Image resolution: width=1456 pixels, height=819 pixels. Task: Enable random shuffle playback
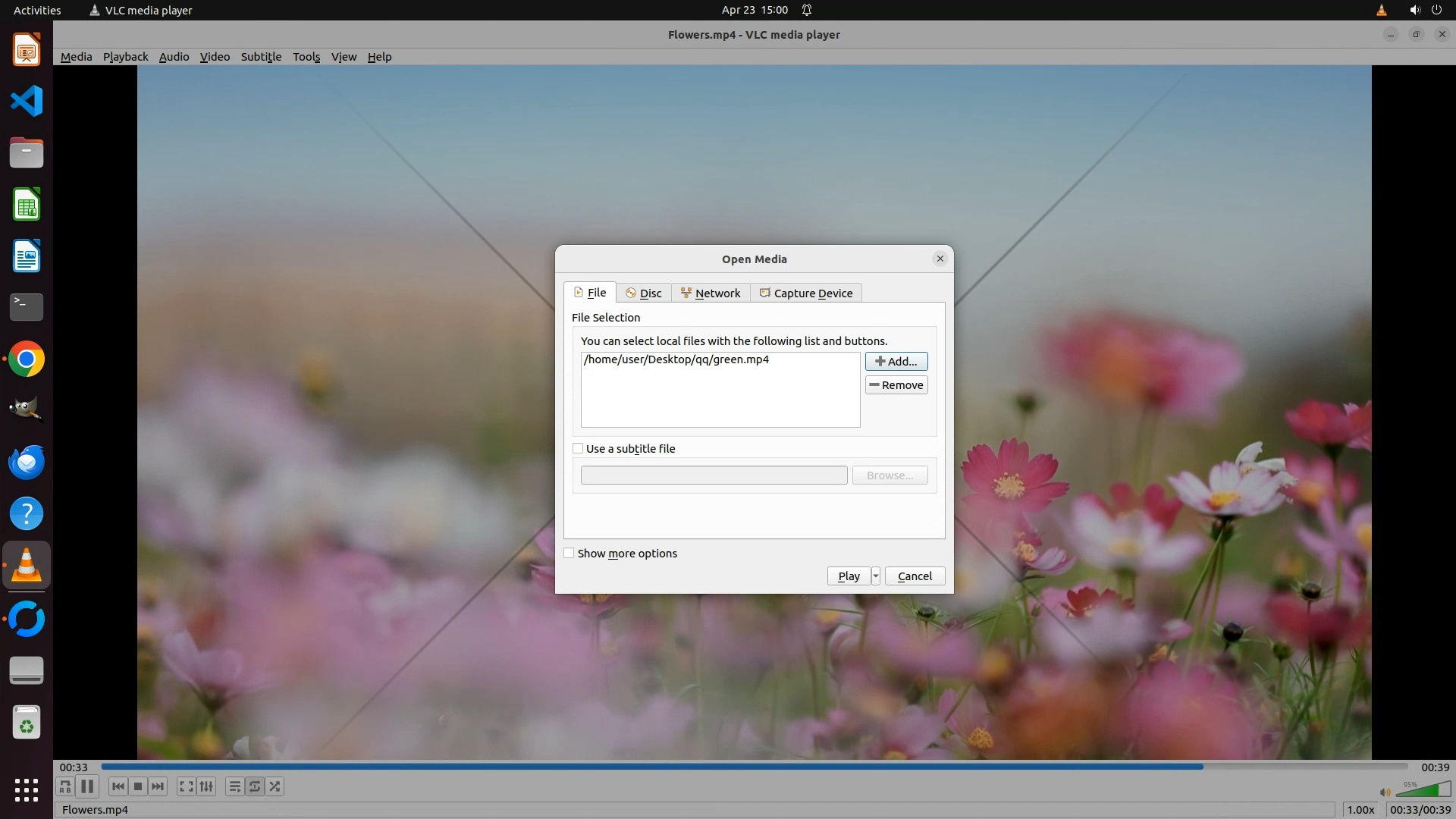click(x=275, y=786)
